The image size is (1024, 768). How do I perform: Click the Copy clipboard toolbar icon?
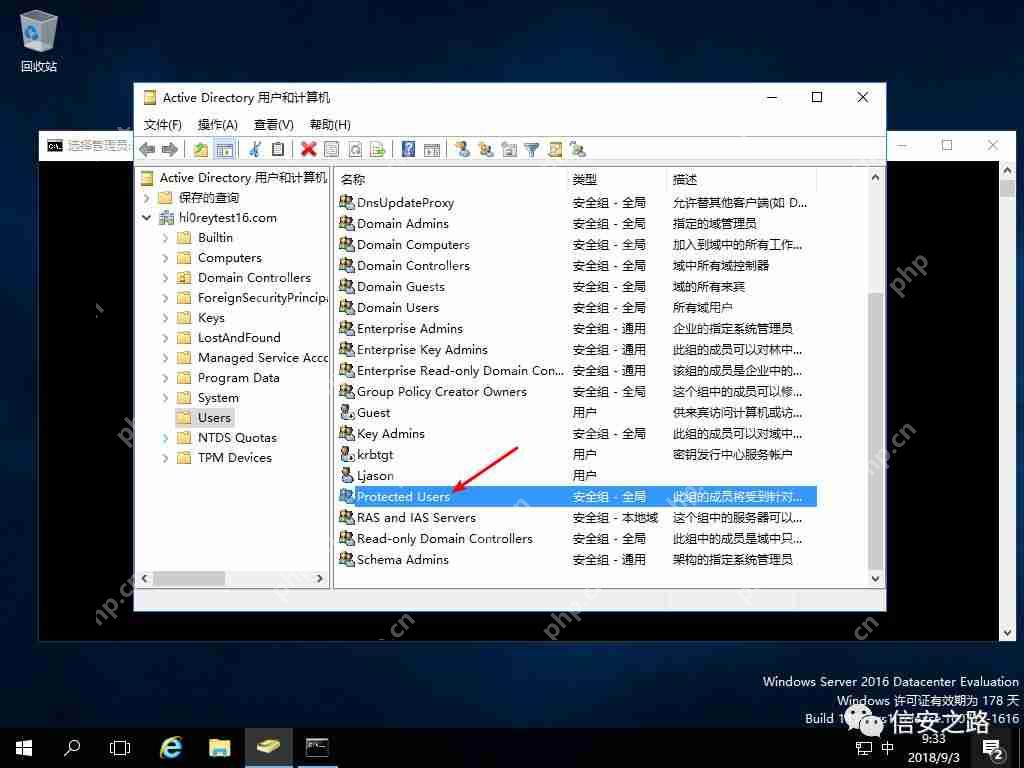(278, 150)
